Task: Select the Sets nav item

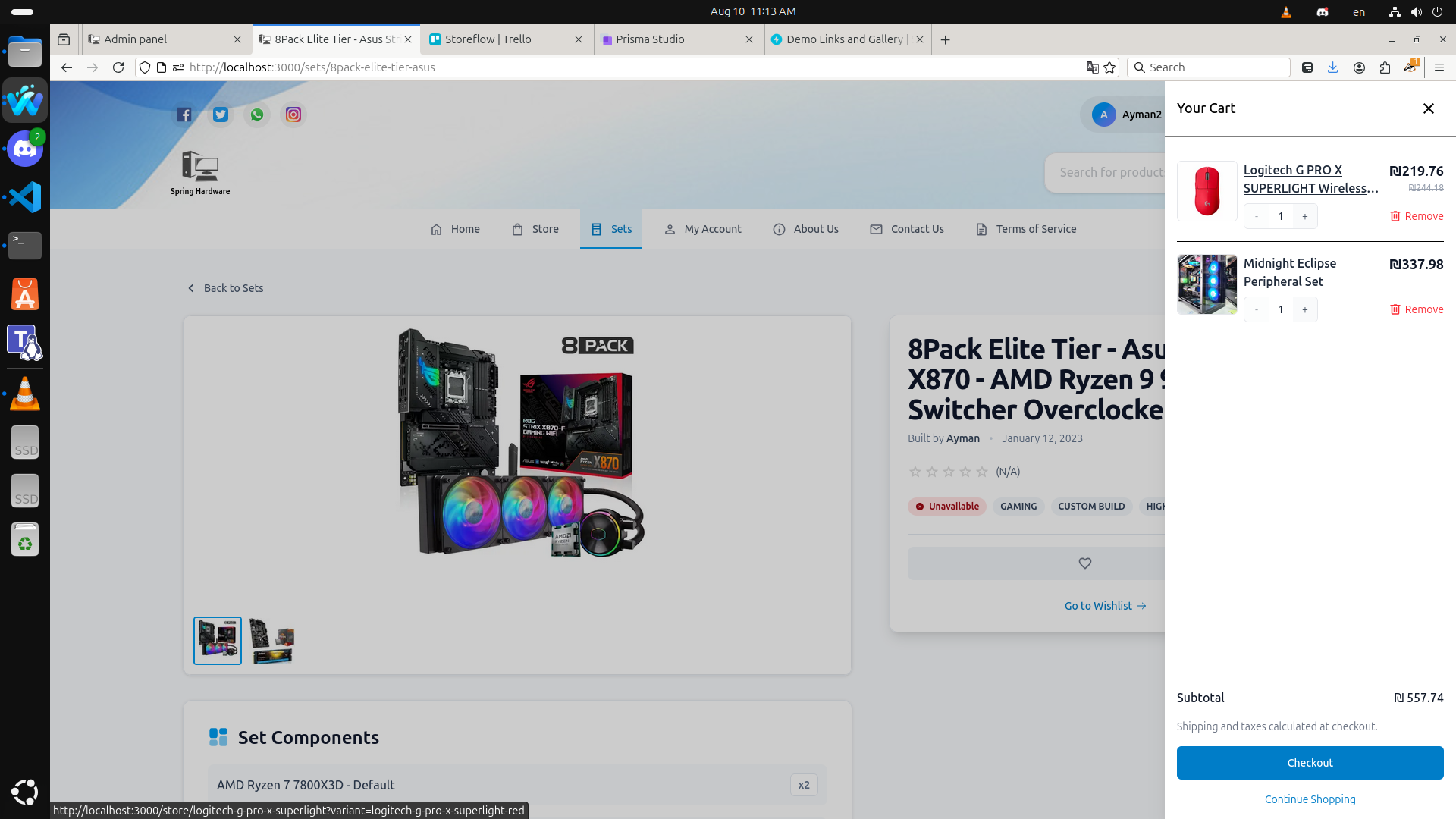Action: 610,229
